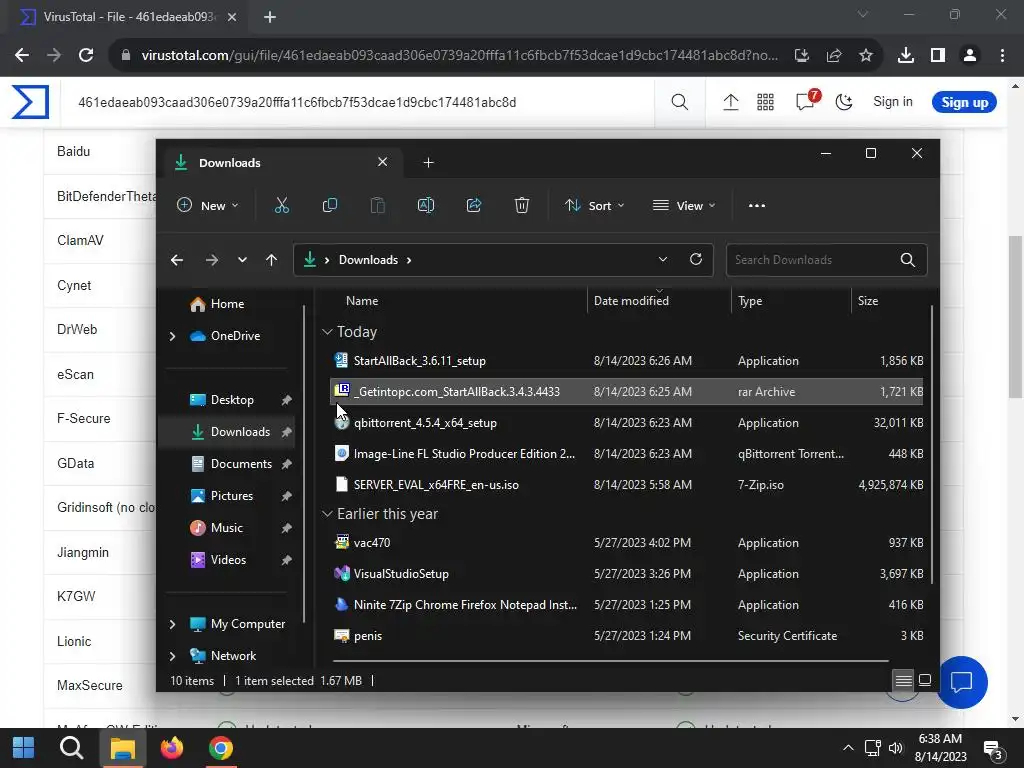Image resolution: width=1024 pixels, height=768 pixels.
Task: Switch to large icons view in status bar
Action: 925,680
